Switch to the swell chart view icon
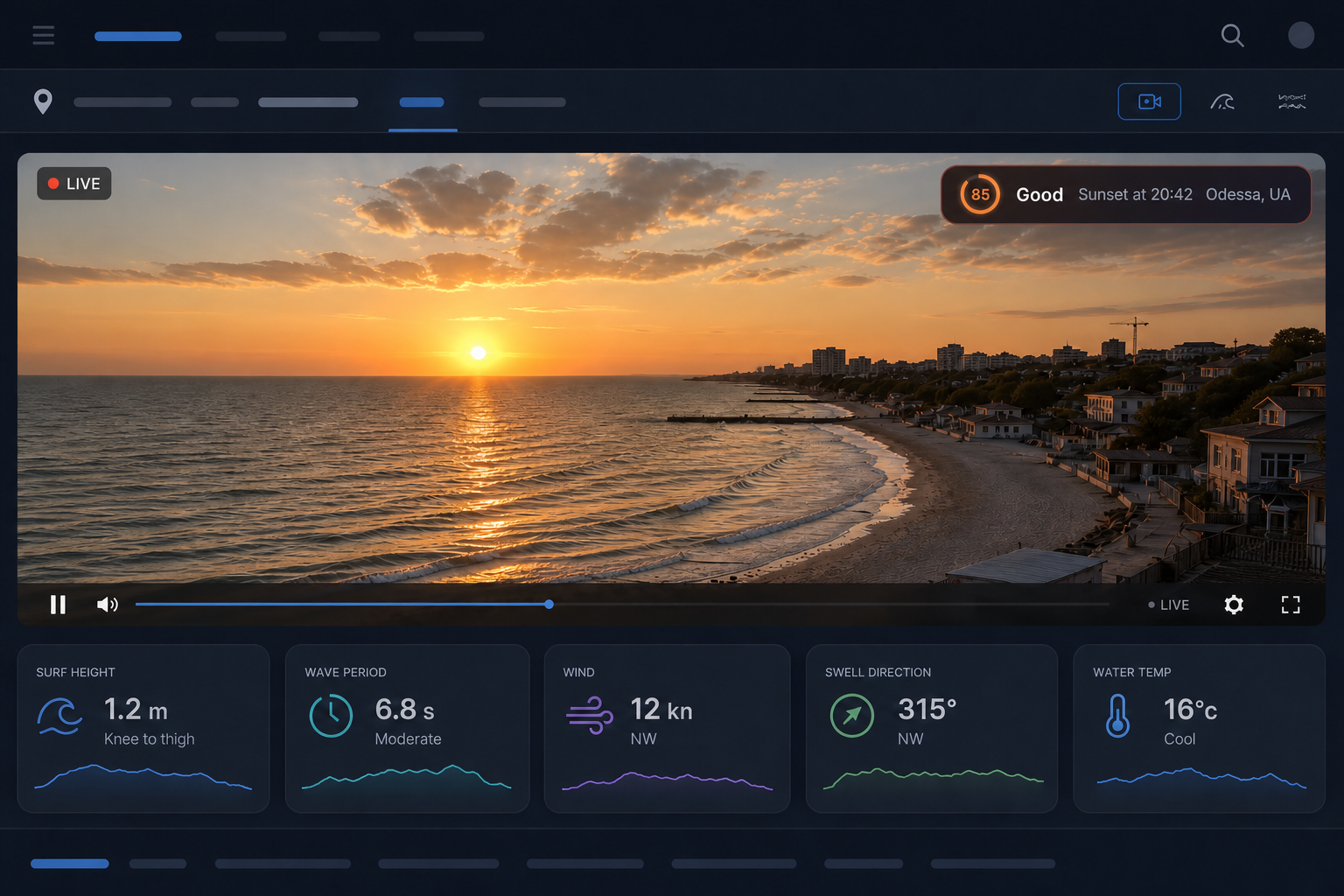 (1291, 101)
